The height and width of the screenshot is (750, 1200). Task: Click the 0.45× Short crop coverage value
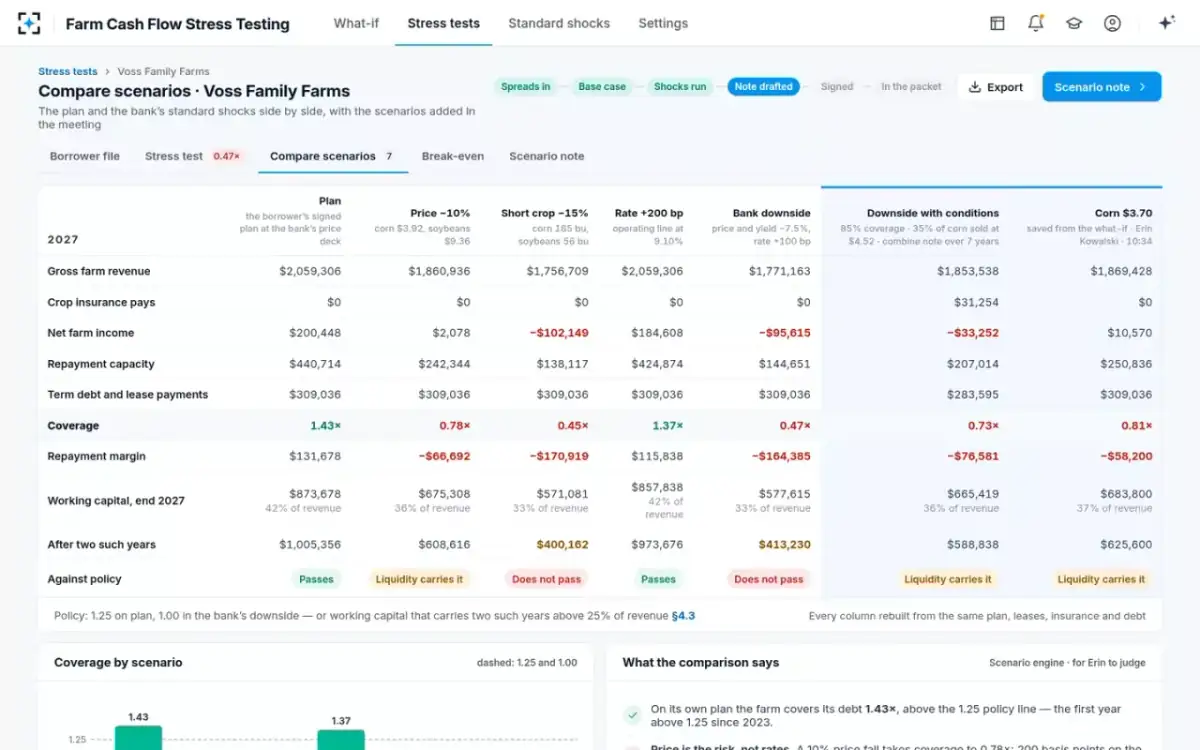(573, 426)
